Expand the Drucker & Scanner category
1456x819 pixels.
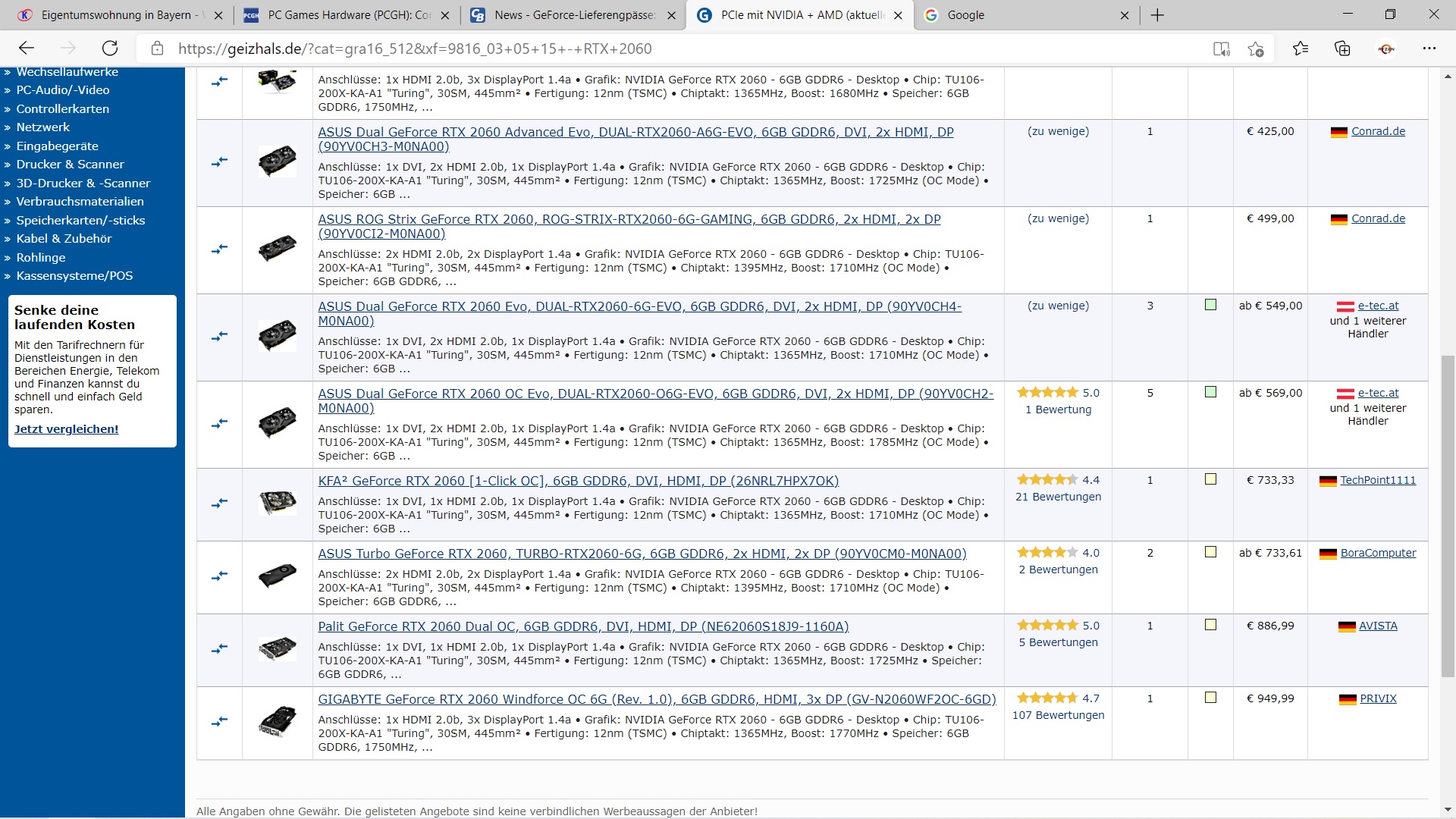point(70,164)
